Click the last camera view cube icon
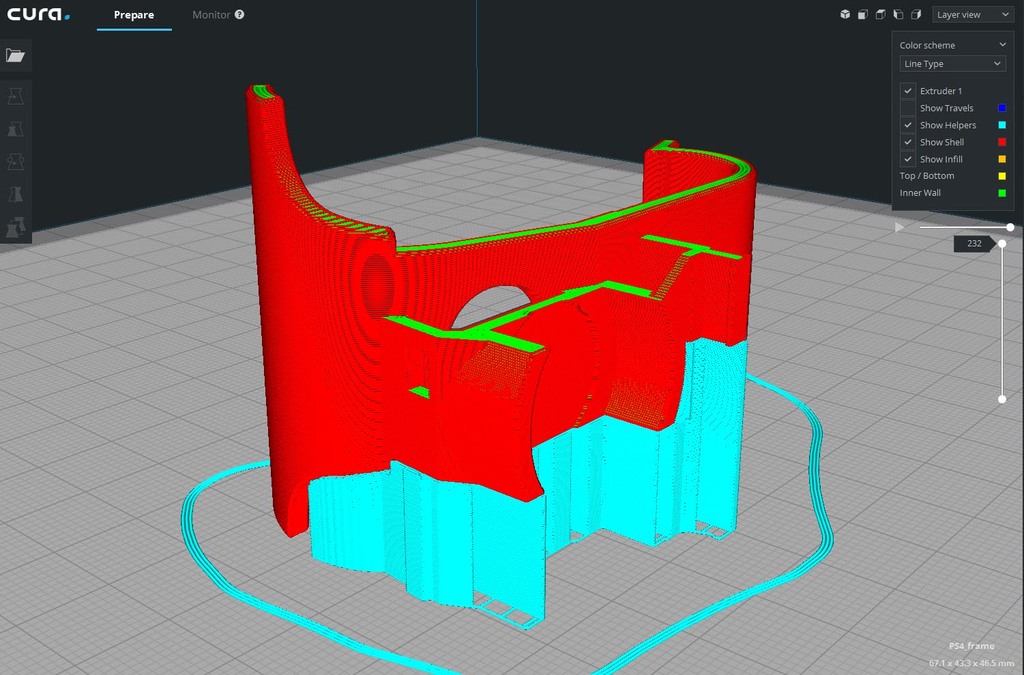Viewport: 1024px width, 675px height. tap(916, 15)
